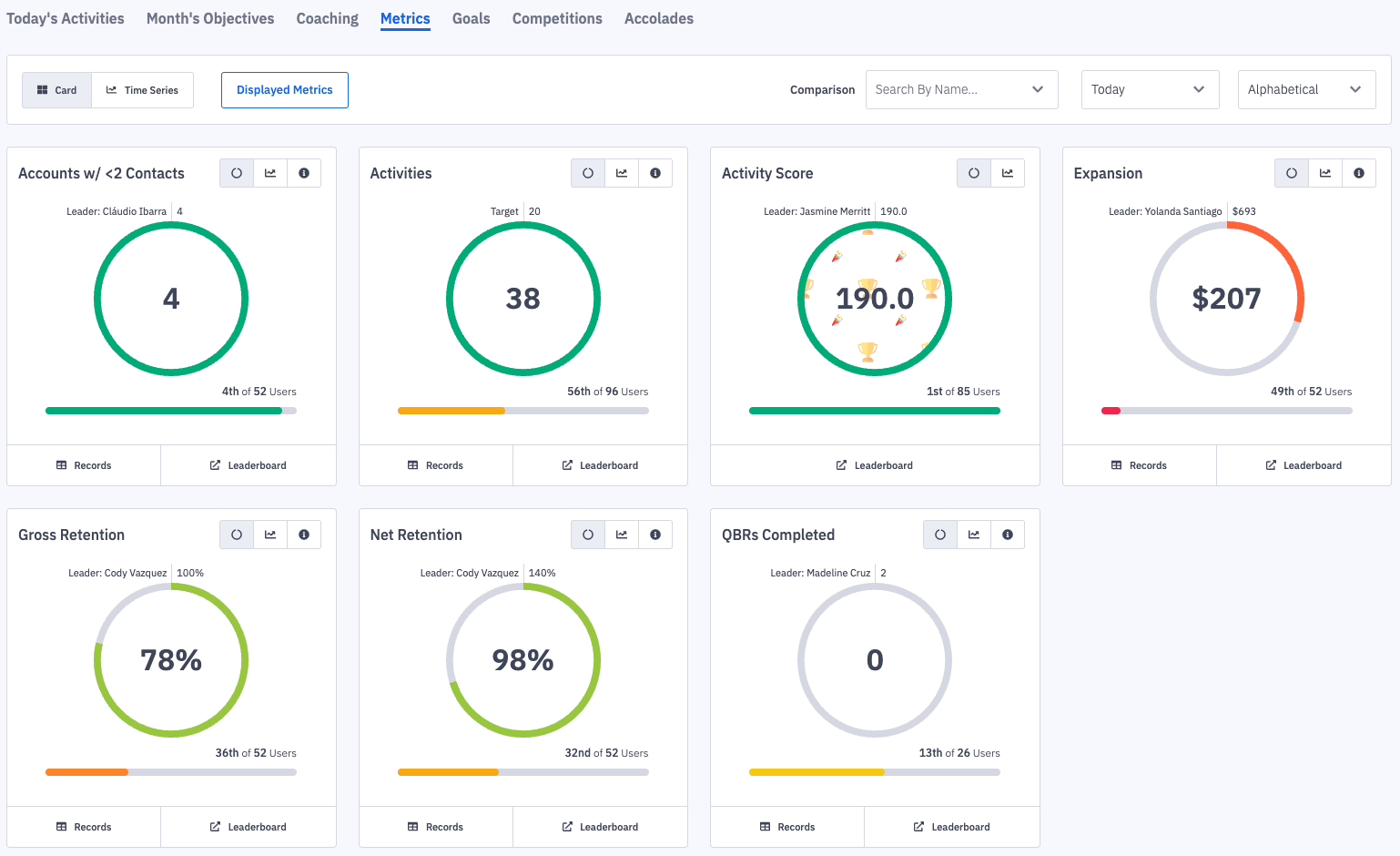Switch to Card view

56,90
